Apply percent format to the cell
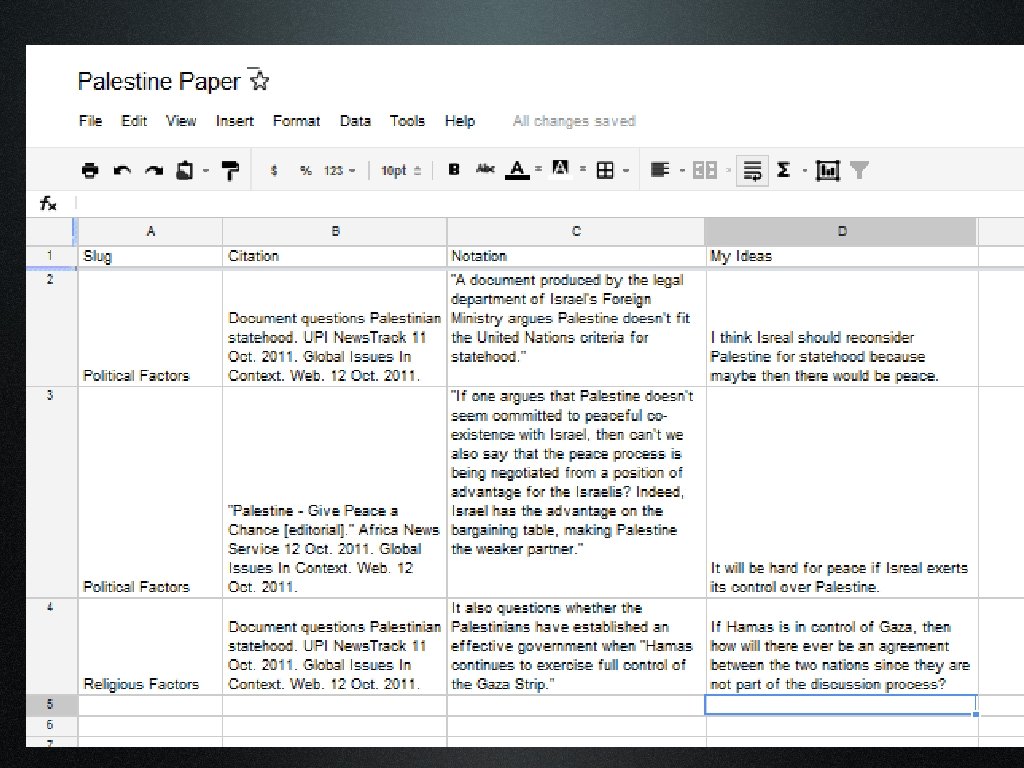 coord(305,171)
